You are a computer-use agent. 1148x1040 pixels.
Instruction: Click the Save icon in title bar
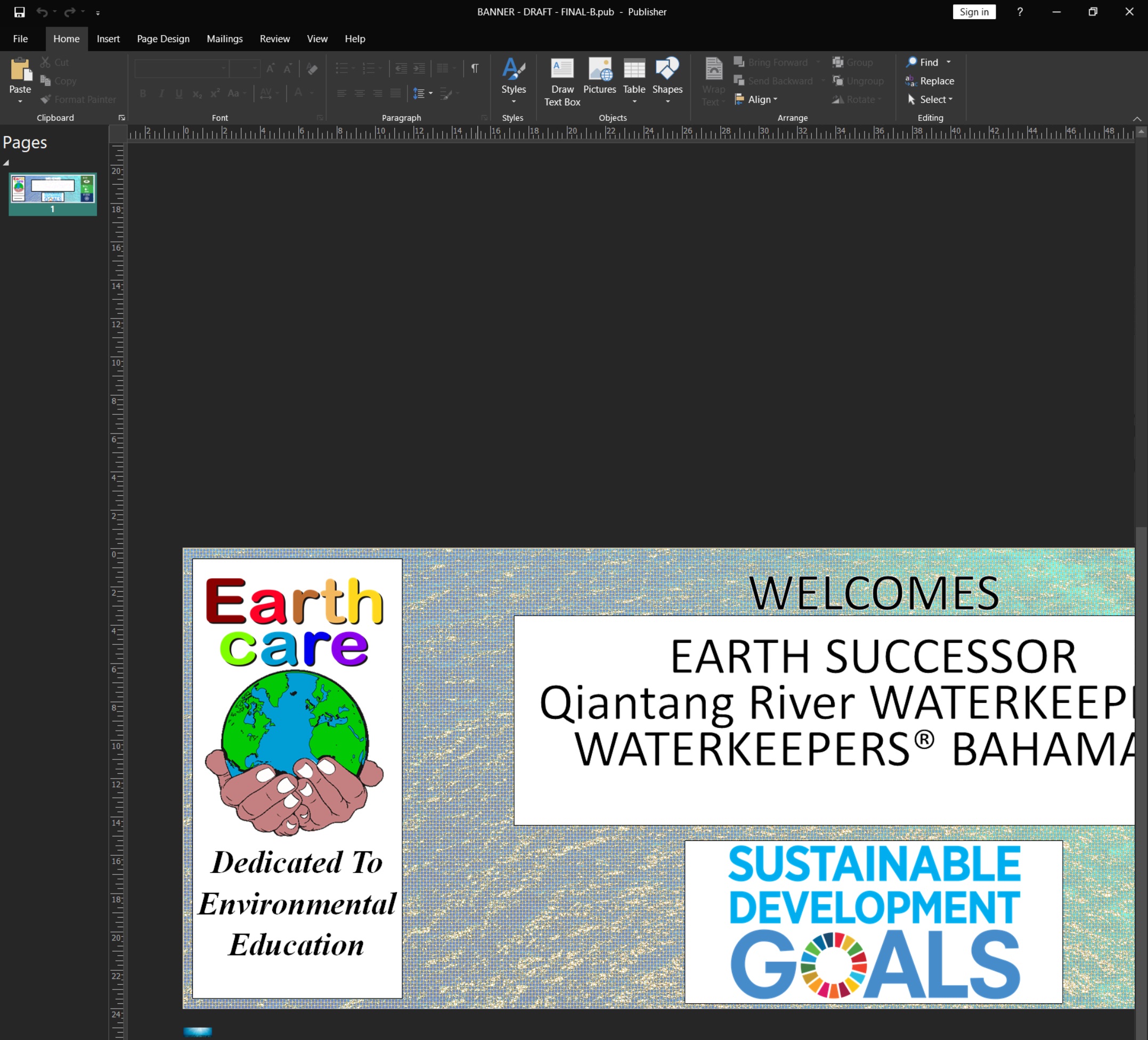19,12
